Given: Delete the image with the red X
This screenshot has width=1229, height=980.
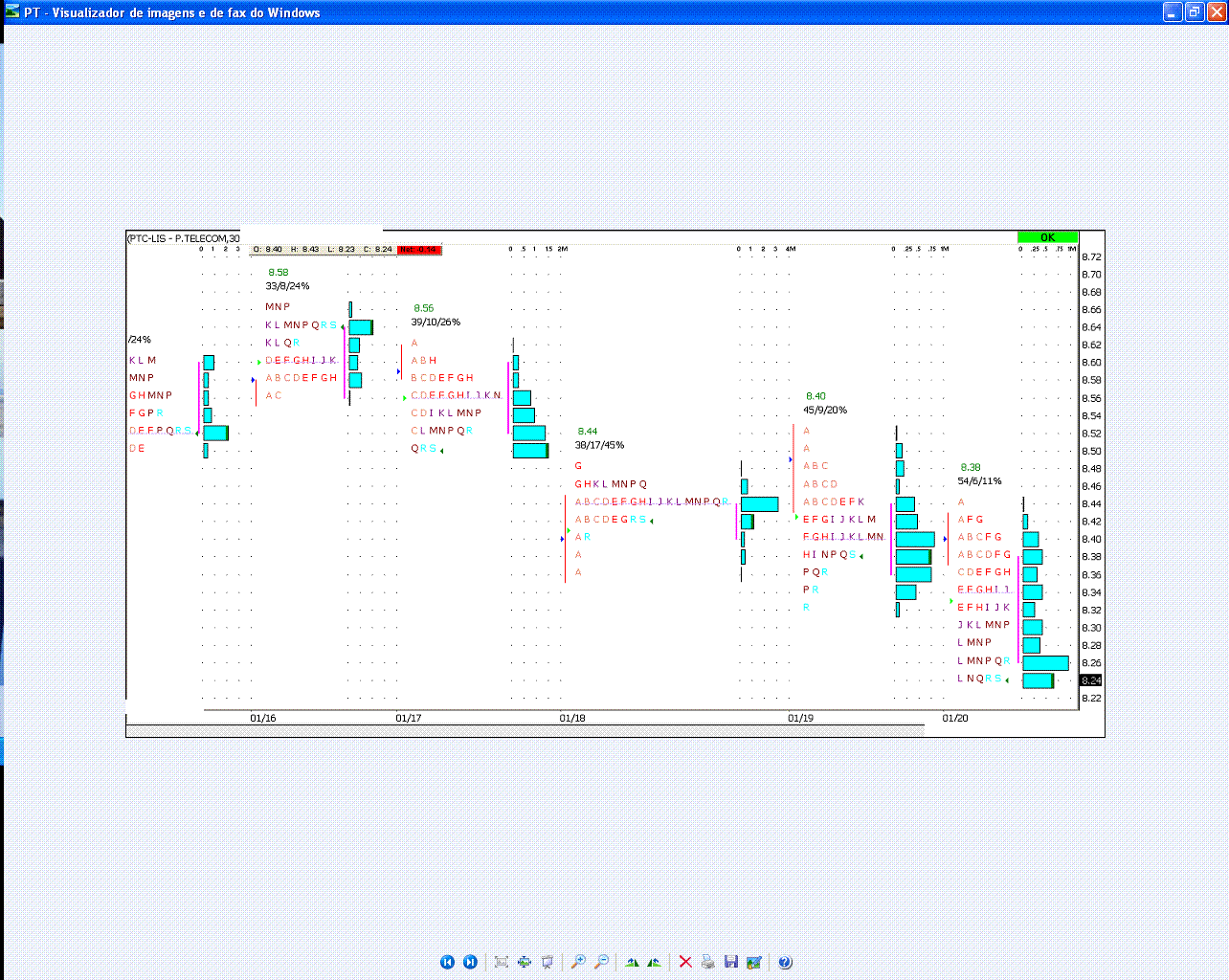Looking at the screenshot, I should pos(685,962).
